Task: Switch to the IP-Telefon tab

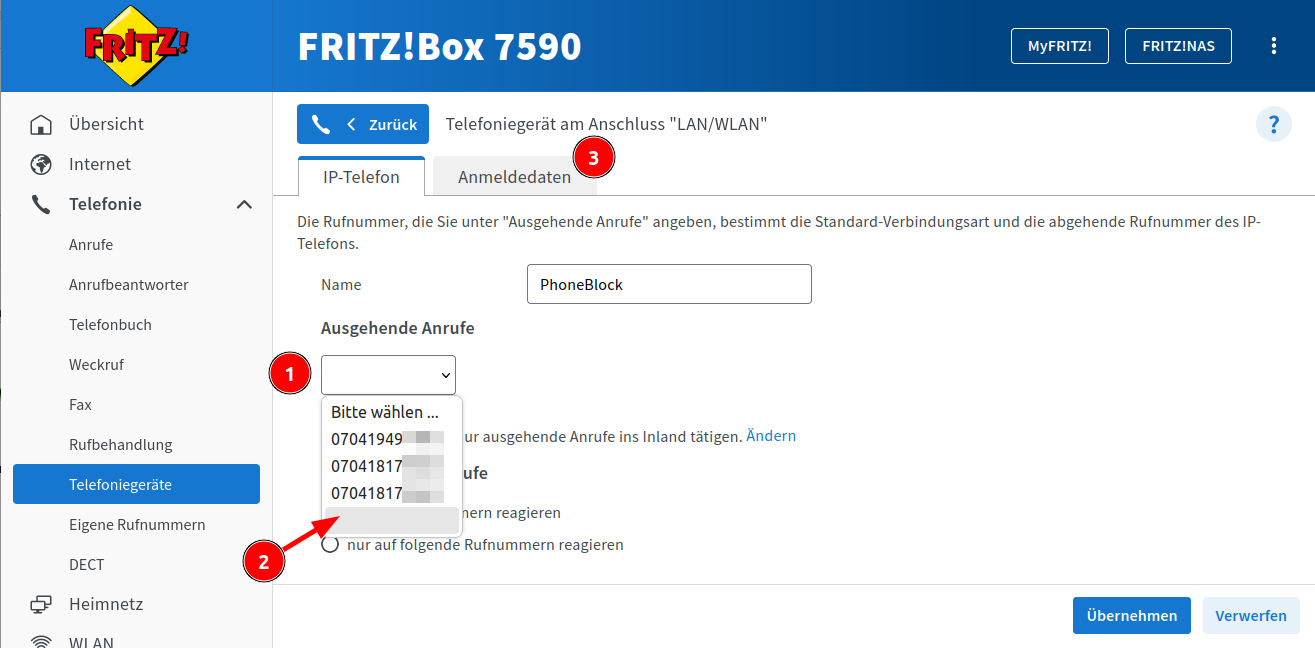Action: click(x=361, y=177)
